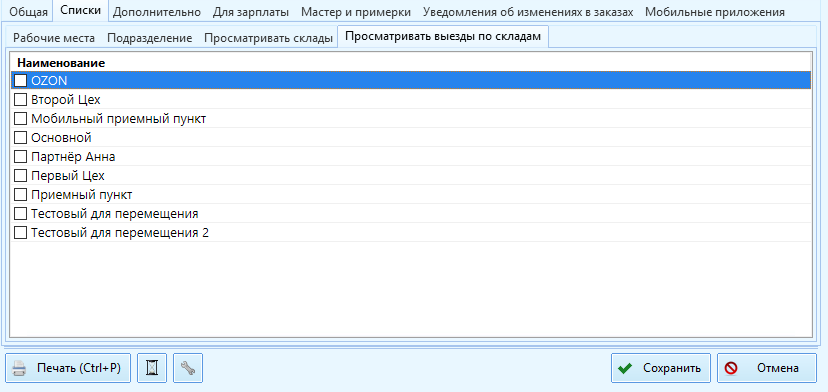
Task: Select the Списки tab
Action: point(81,11)
